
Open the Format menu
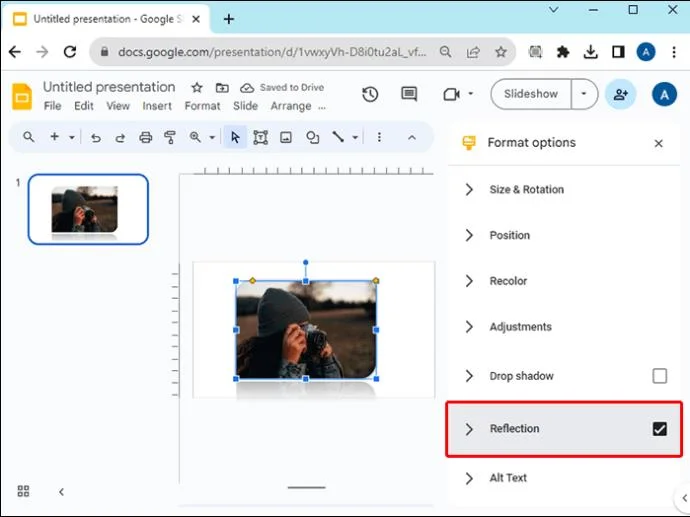pyautogui.click(x=202, y=106)
